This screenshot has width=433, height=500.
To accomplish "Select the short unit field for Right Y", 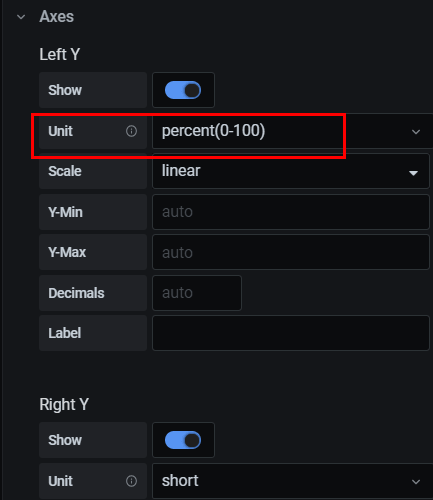I will pos(293,481).
